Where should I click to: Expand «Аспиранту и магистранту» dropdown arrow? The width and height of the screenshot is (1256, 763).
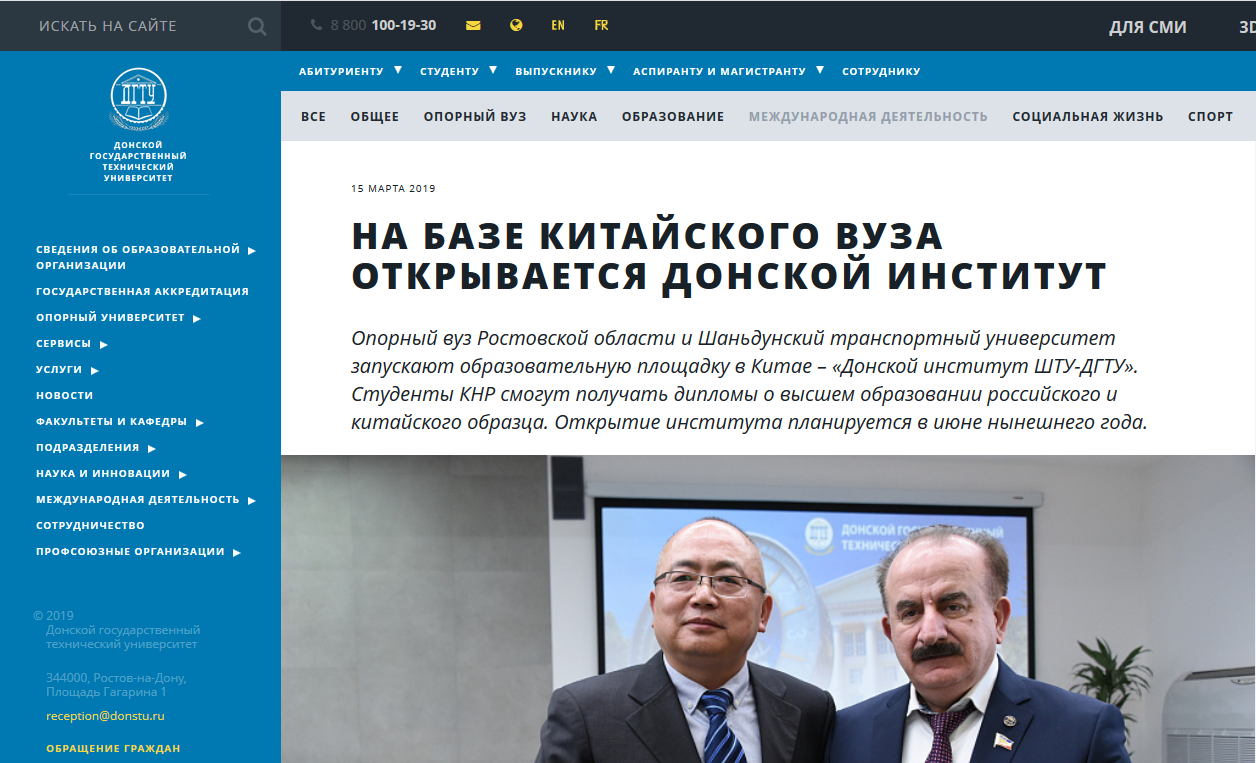pos(820,70)
